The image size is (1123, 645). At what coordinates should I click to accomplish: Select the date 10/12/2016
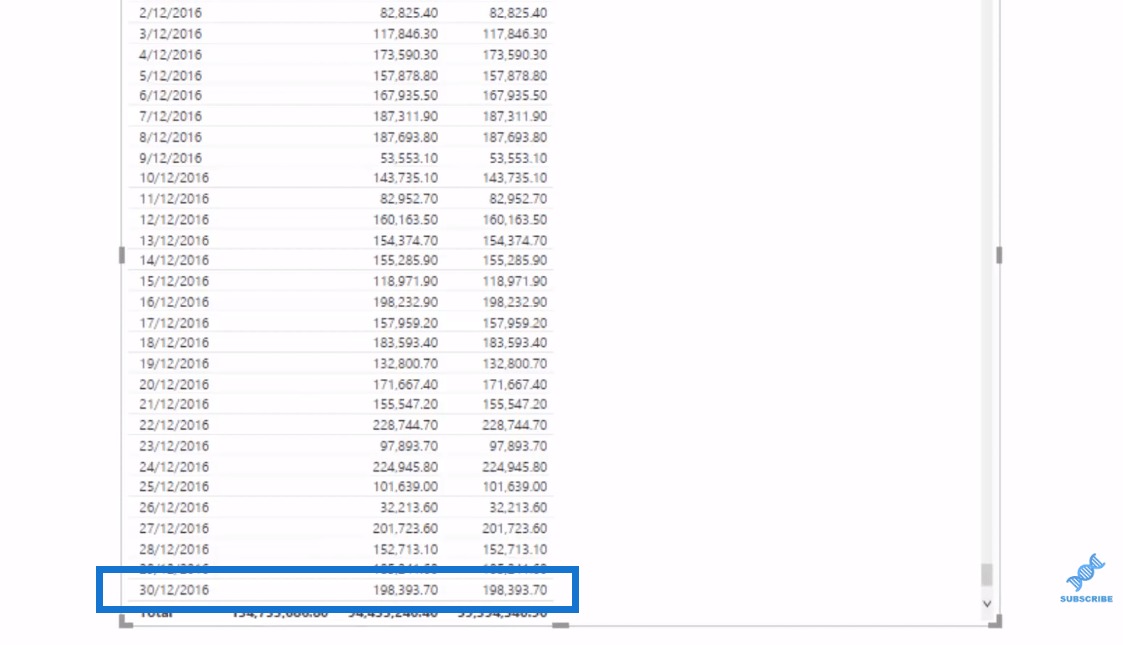pos(174,178)
